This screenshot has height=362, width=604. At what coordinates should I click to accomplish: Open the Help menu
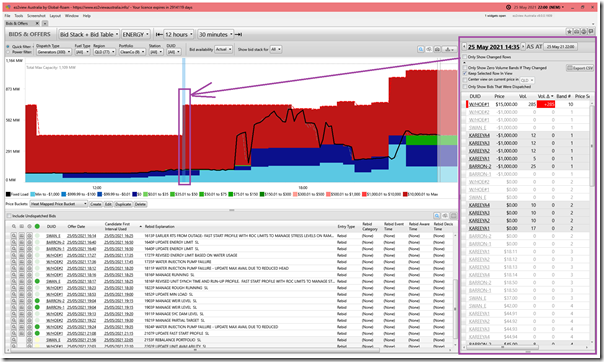[87, 16]
